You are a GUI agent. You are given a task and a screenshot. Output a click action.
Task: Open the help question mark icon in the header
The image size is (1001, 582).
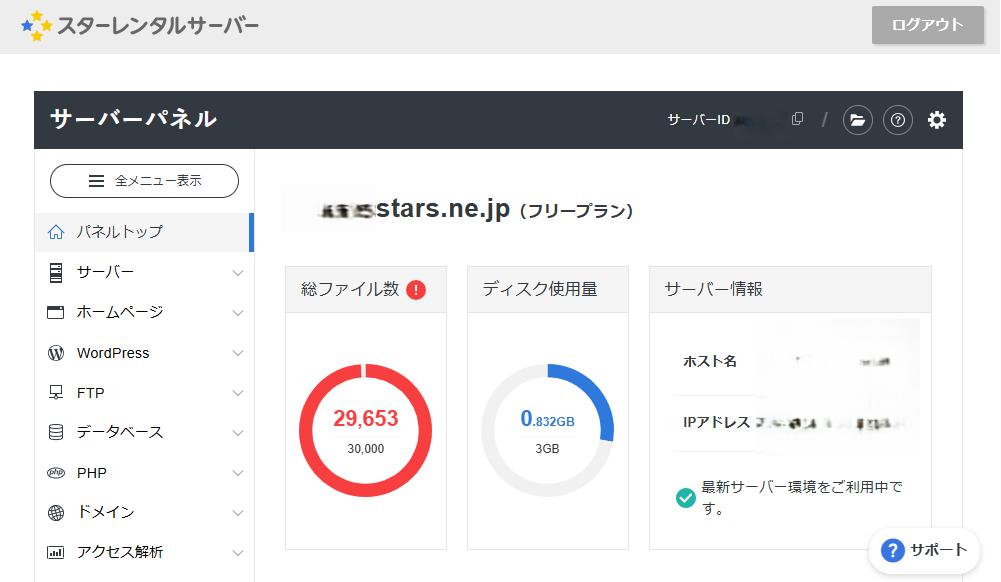(x=898, y=120)
